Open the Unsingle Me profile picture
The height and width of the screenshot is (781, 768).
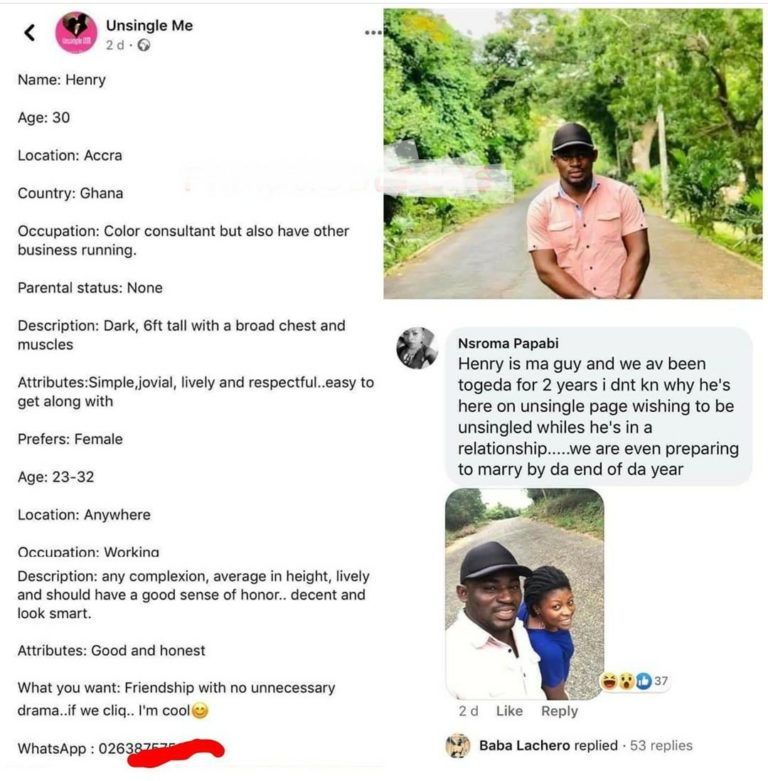click(76, 32)
